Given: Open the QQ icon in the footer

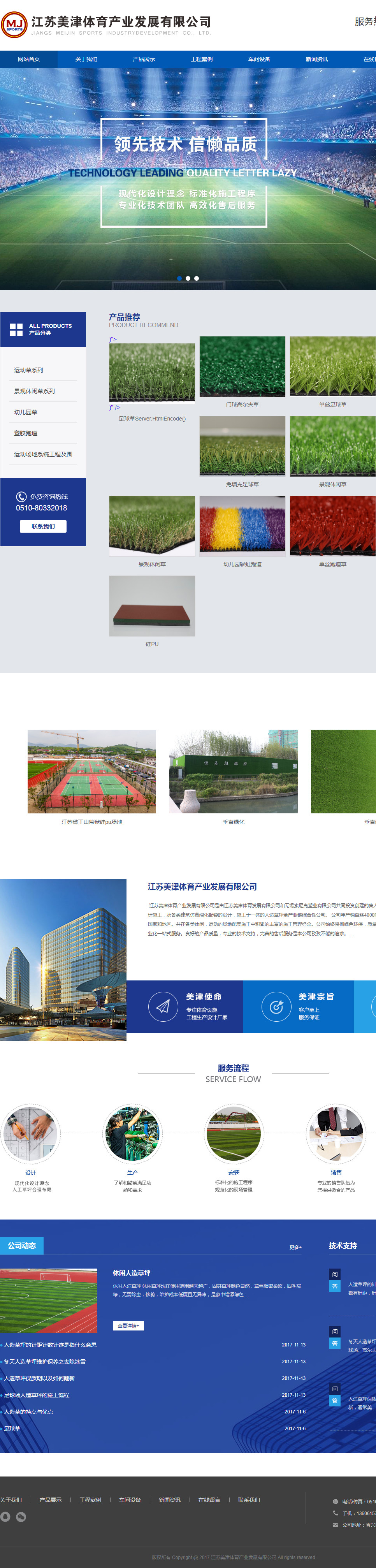Looking at the screenshot, I should 5,1516.
